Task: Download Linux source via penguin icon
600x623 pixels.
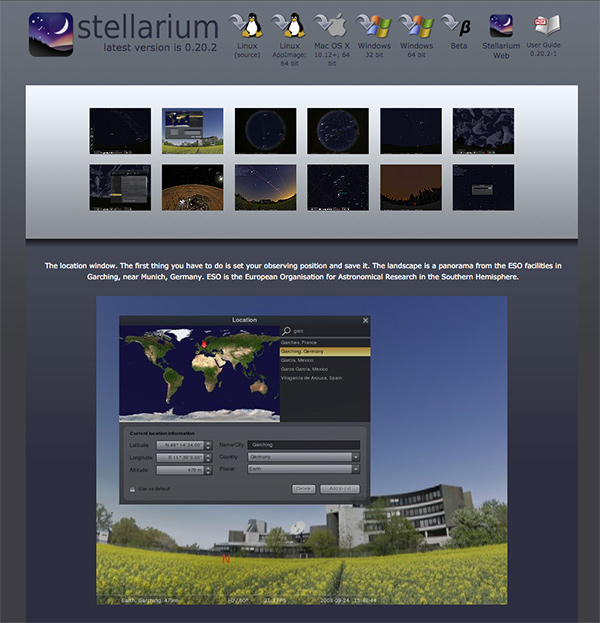Action: click(x=246, y=25)
